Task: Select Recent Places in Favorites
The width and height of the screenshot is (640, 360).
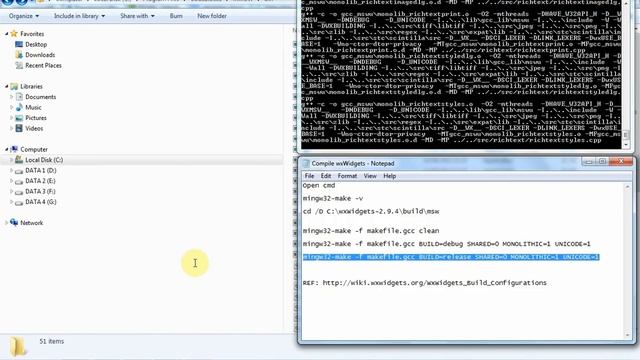Action: tap(43, 66)
